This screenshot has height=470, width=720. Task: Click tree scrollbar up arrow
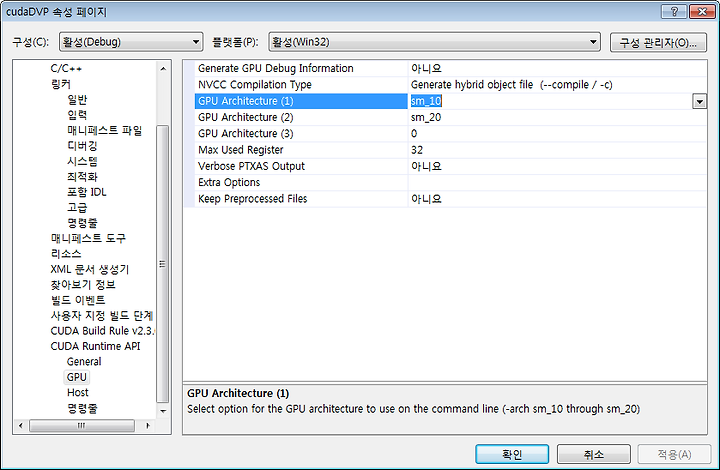[163, 69]
